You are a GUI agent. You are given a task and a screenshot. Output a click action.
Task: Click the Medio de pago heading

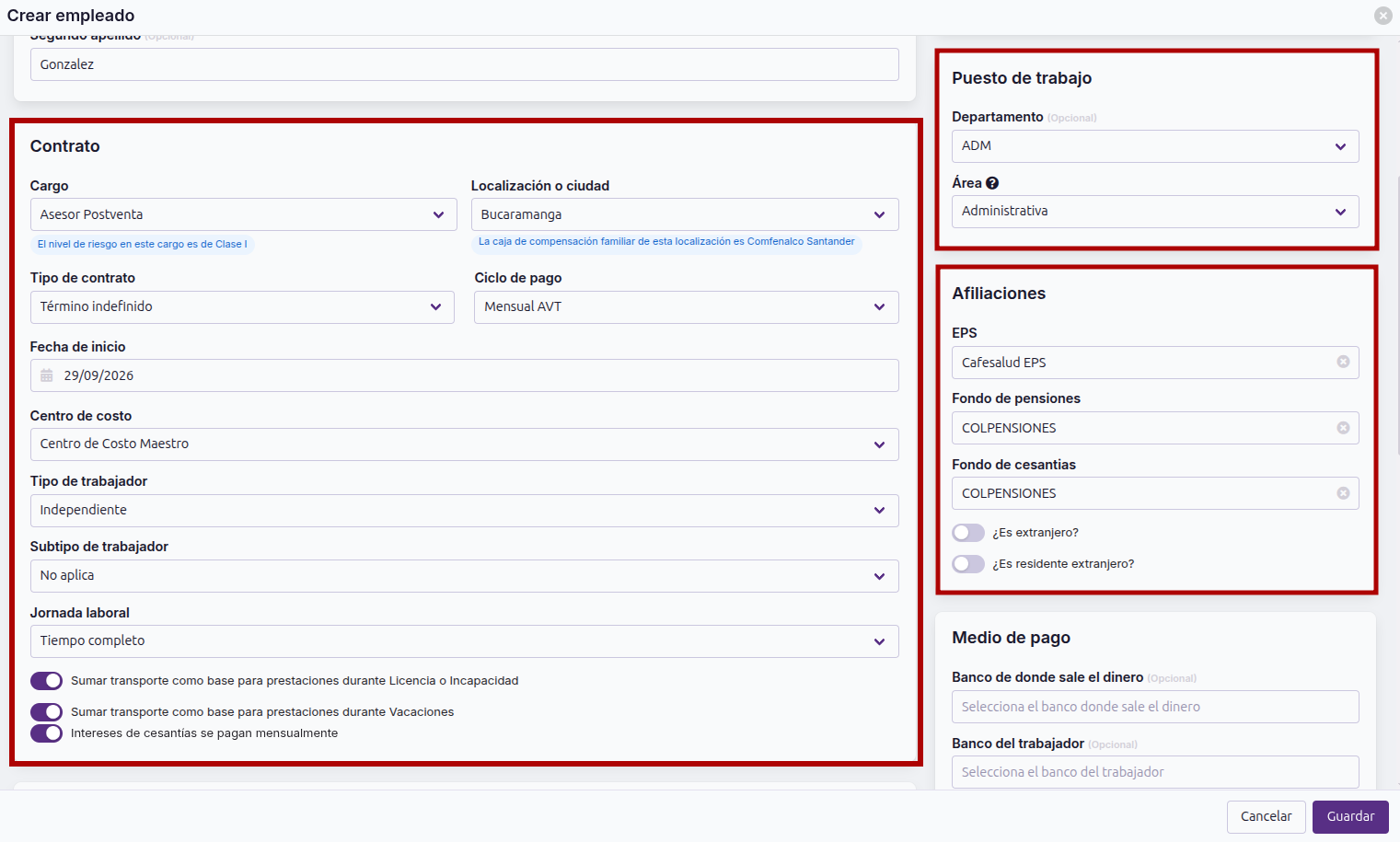click(x=1011, y=638)
